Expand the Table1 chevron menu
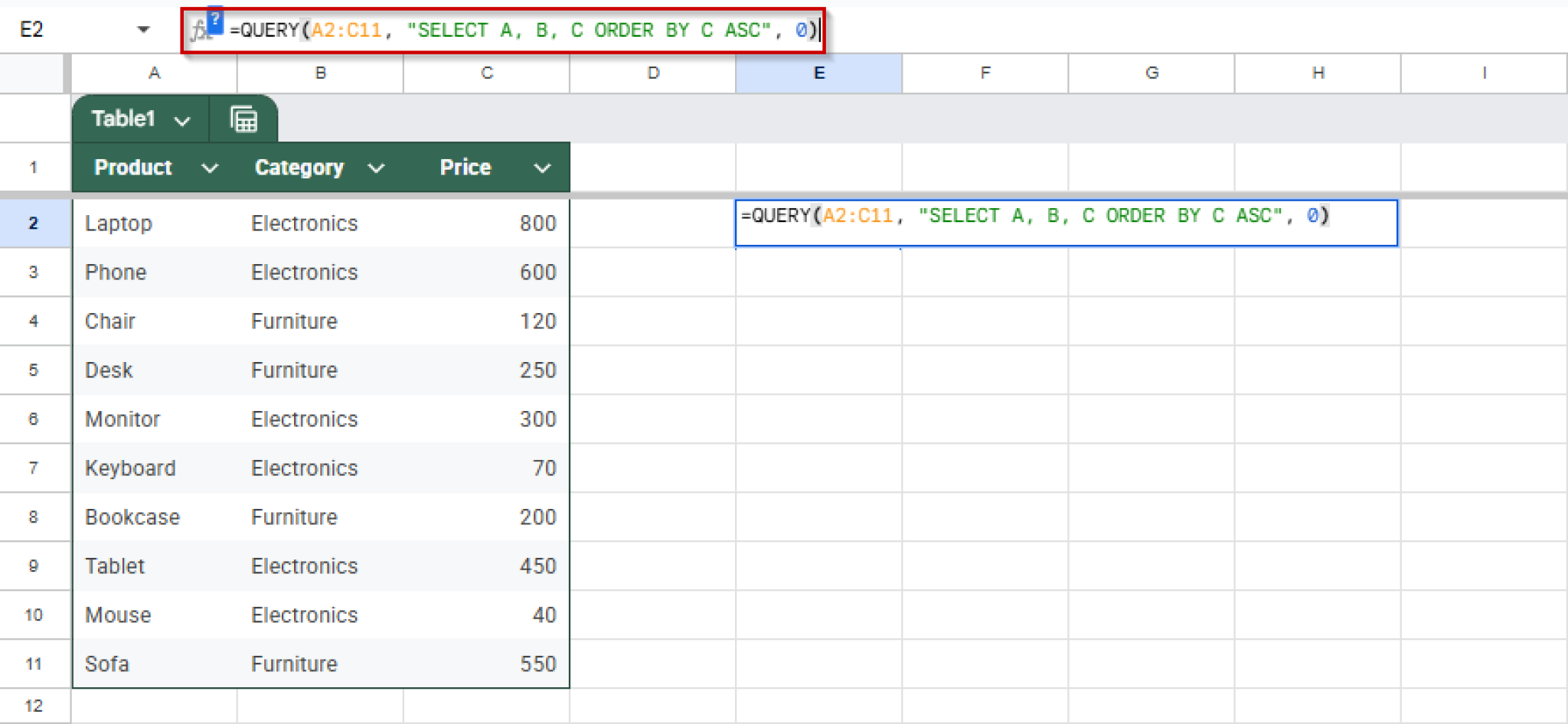The image size is (1568, 724). coord(182,119)
